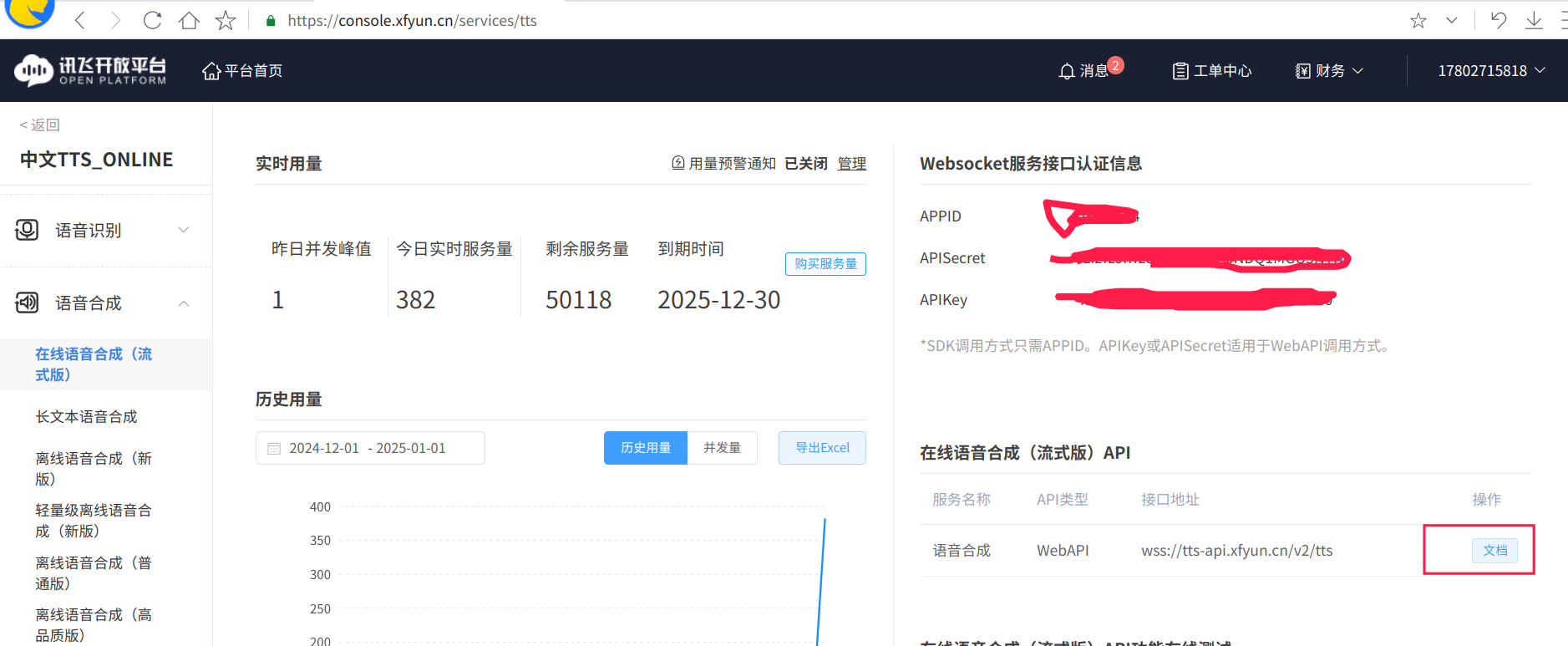Click the clipboard icon beside 工单中心
This screenshot has height=646, width=1568.
(1180, 71)
